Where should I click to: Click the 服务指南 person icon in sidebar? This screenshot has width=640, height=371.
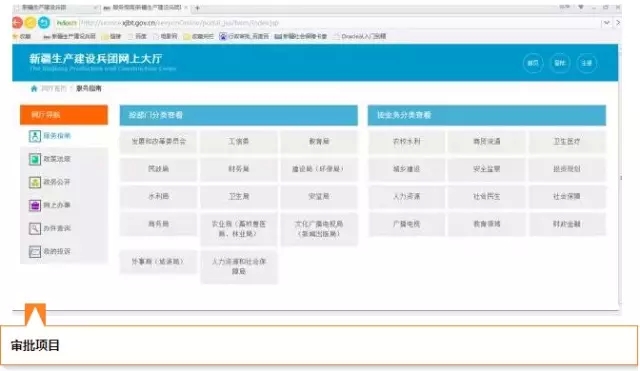35,136
